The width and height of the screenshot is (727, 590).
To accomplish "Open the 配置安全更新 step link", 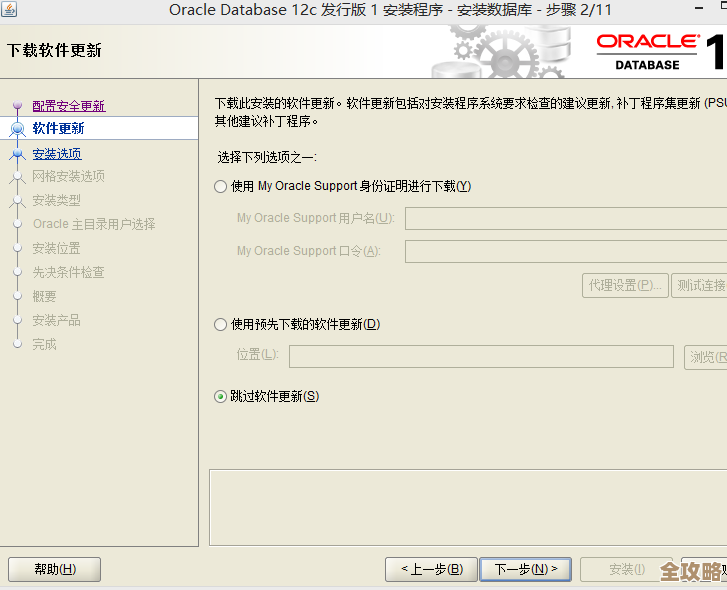I will point(69,106).
